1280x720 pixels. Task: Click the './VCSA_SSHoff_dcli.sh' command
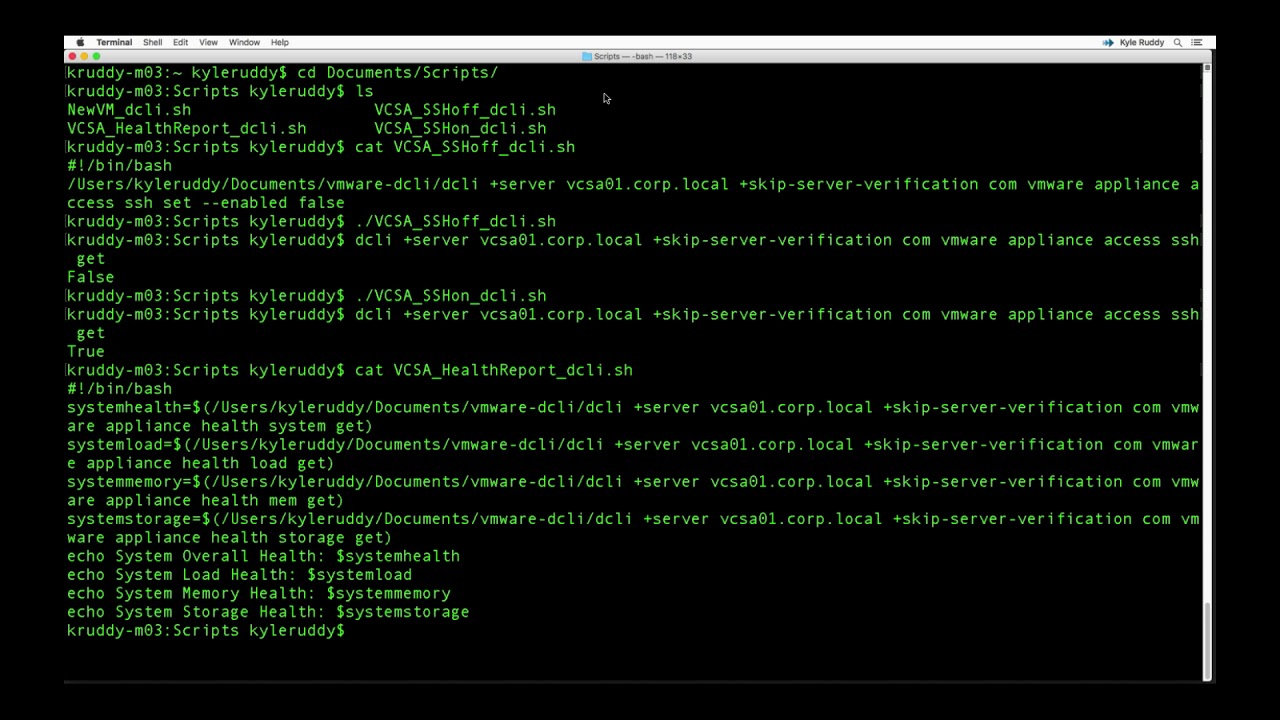[455, 221]
